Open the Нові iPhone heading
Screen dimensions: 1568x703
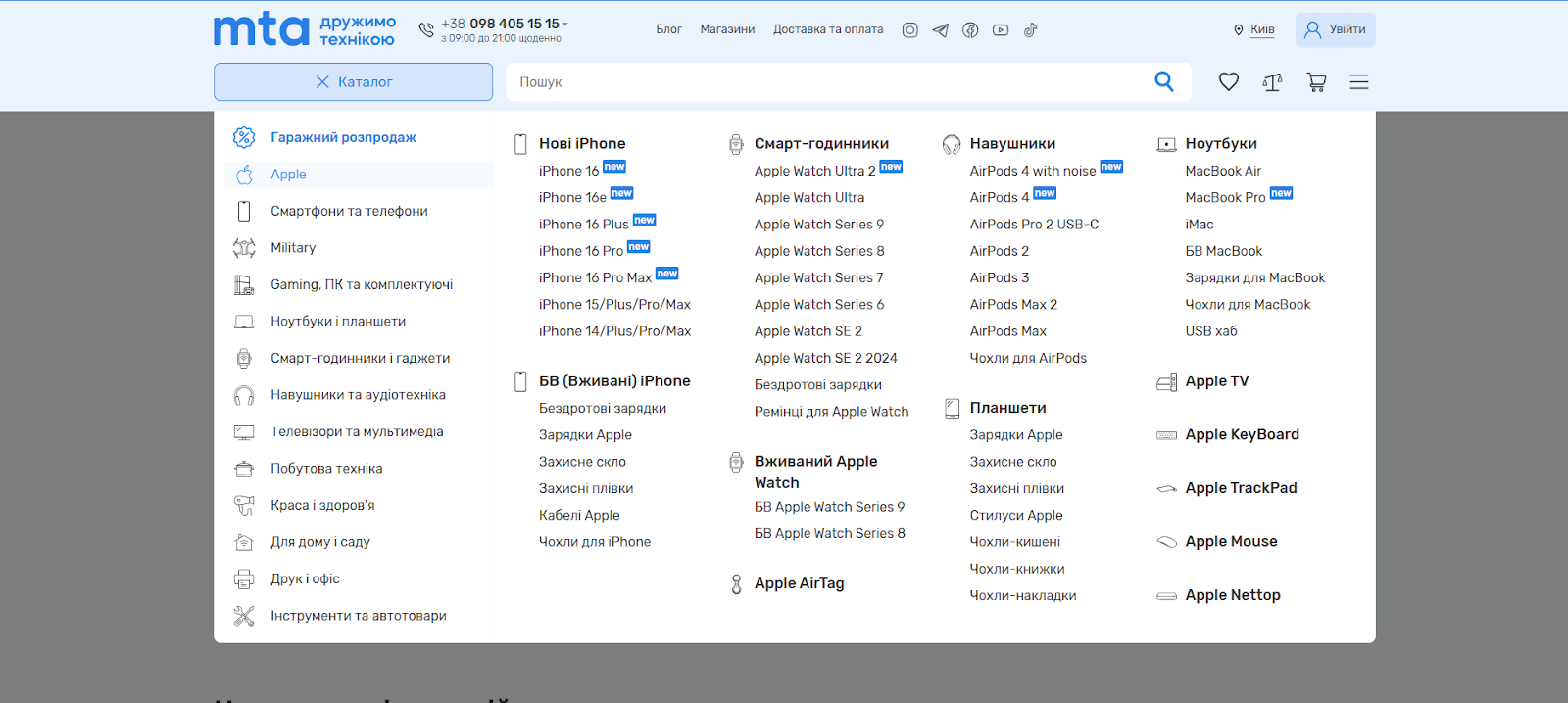point(582,143)
